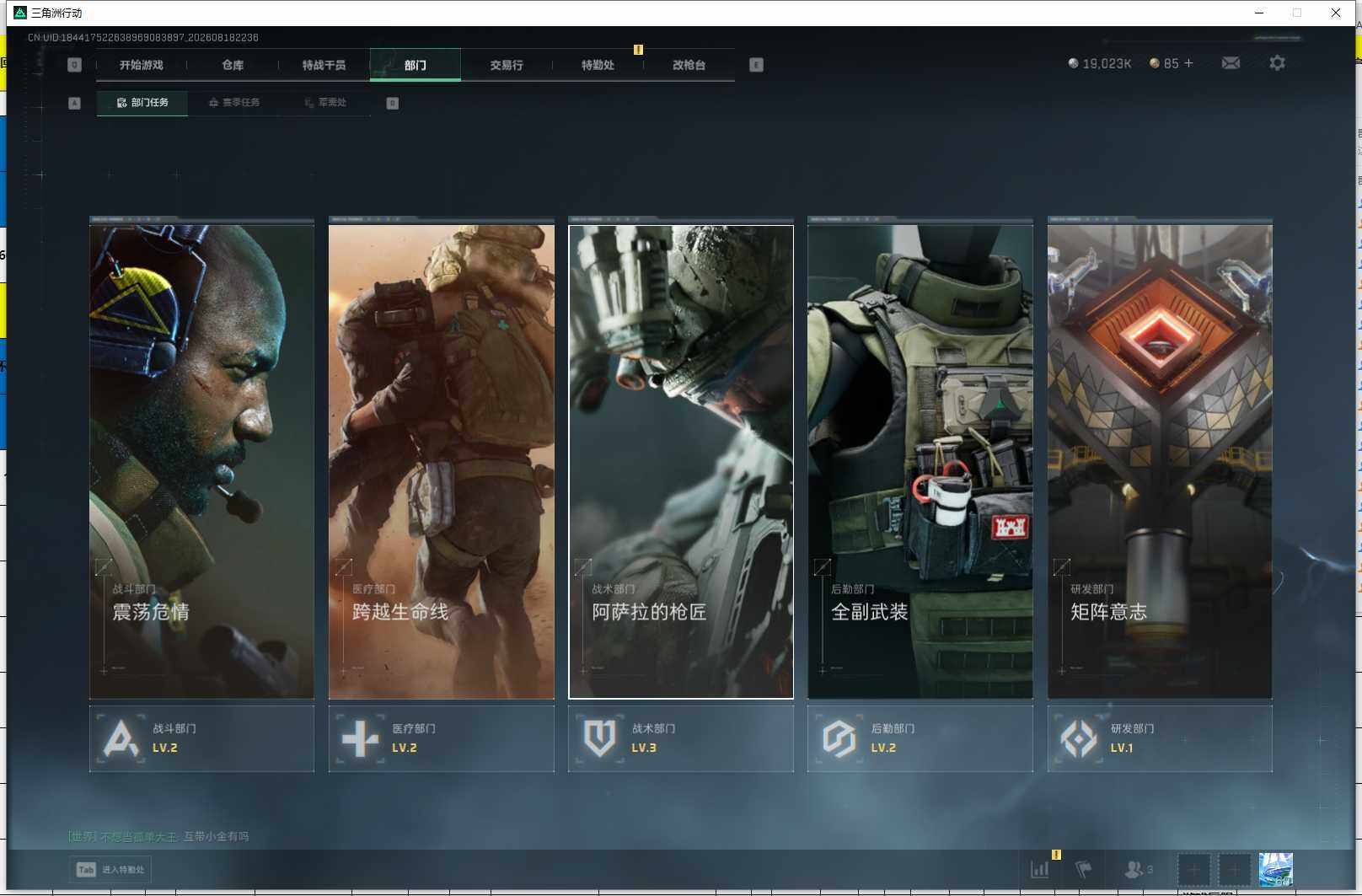Switch to the 特勤处 tab
Image resolution: width=1362 pixels, height=896 pixels.
click(598, 65)
